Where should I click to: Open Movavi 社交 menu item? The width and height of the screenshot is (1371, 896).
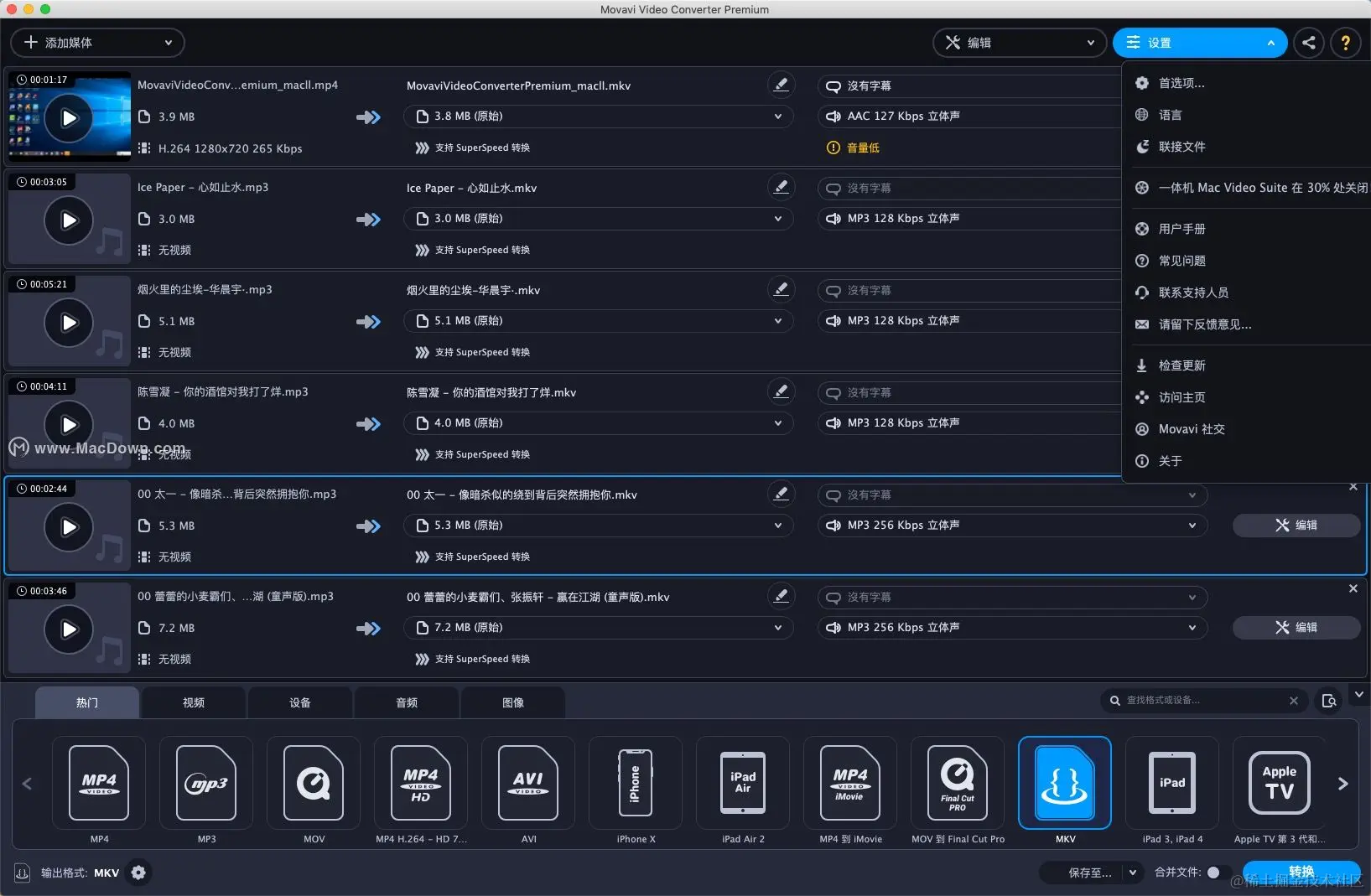click(1192, 429)
